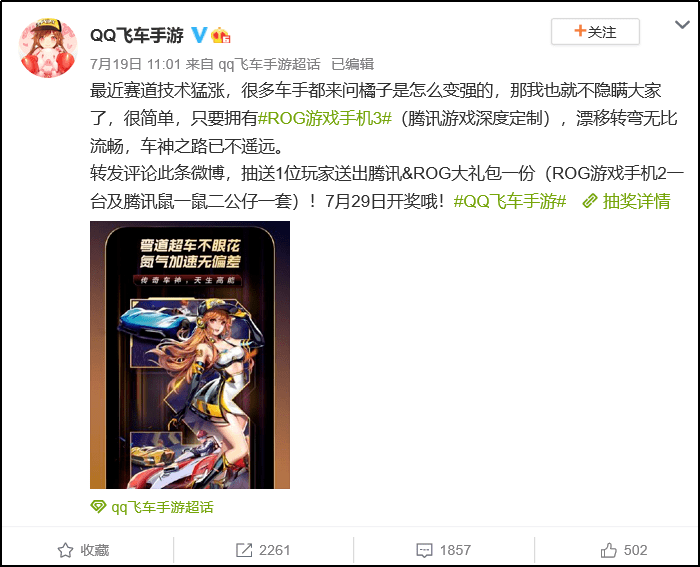Screen dimensions: 700x567
Task: Click the blue V verification badge
Action: point(199,35)
